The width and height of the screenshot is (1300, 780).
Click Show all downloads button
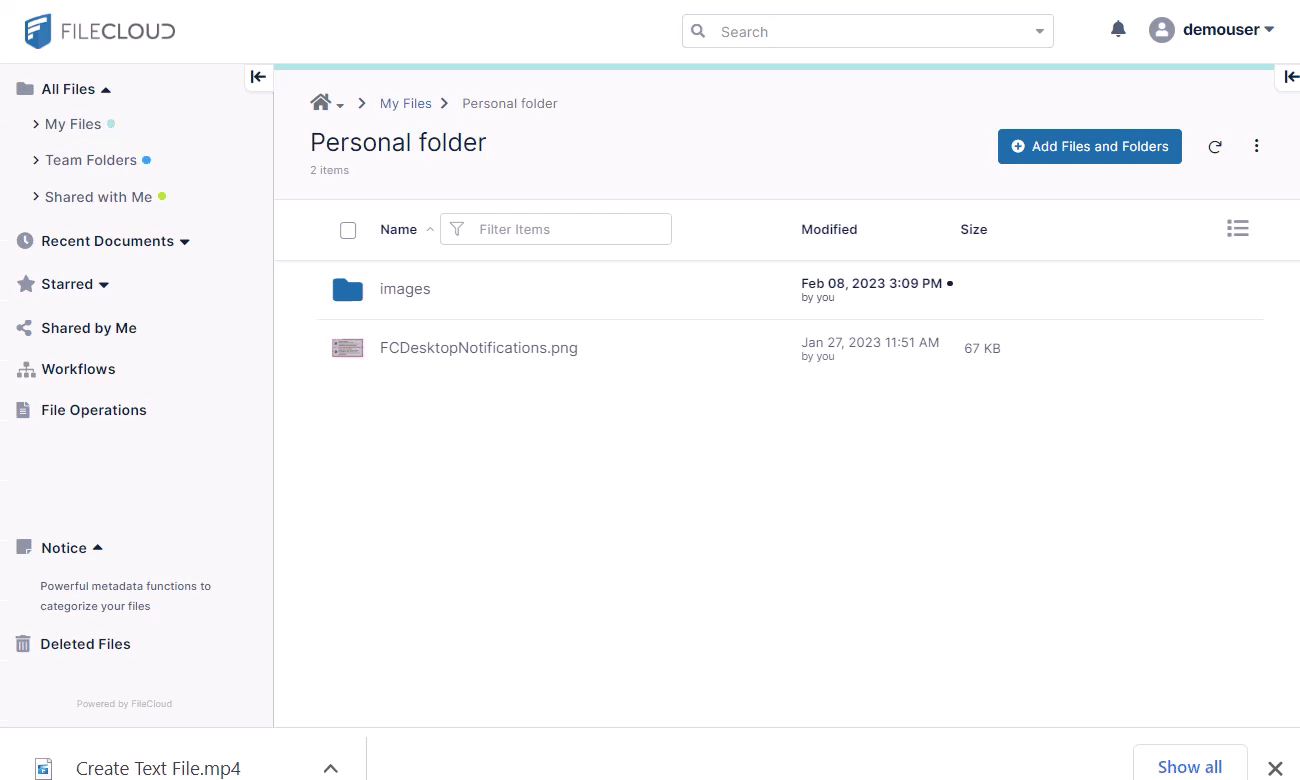(x=1189, y=767)
